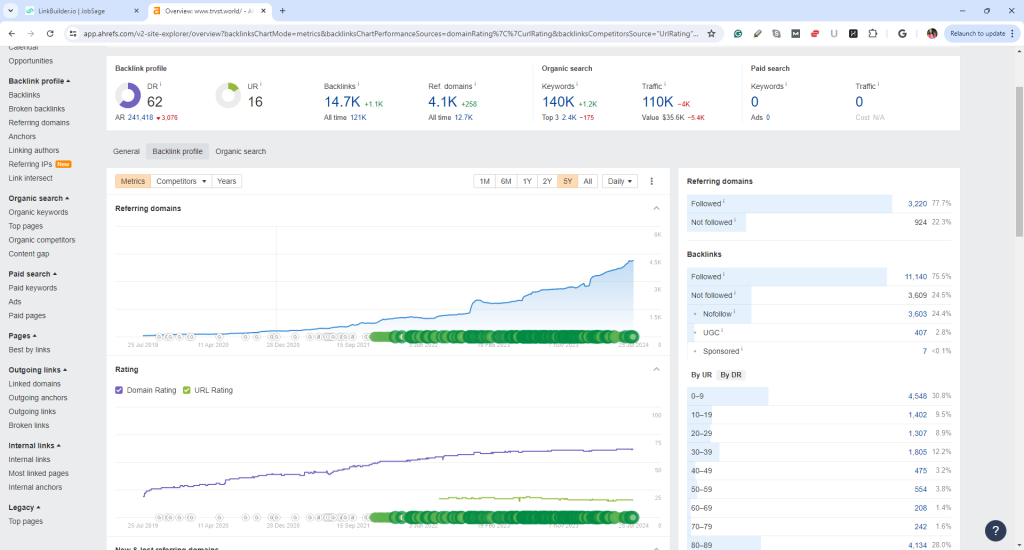Open Broken backlinks in the sidebar
The width and height of the screenshot is (1024, 550).
click(36, 108)
